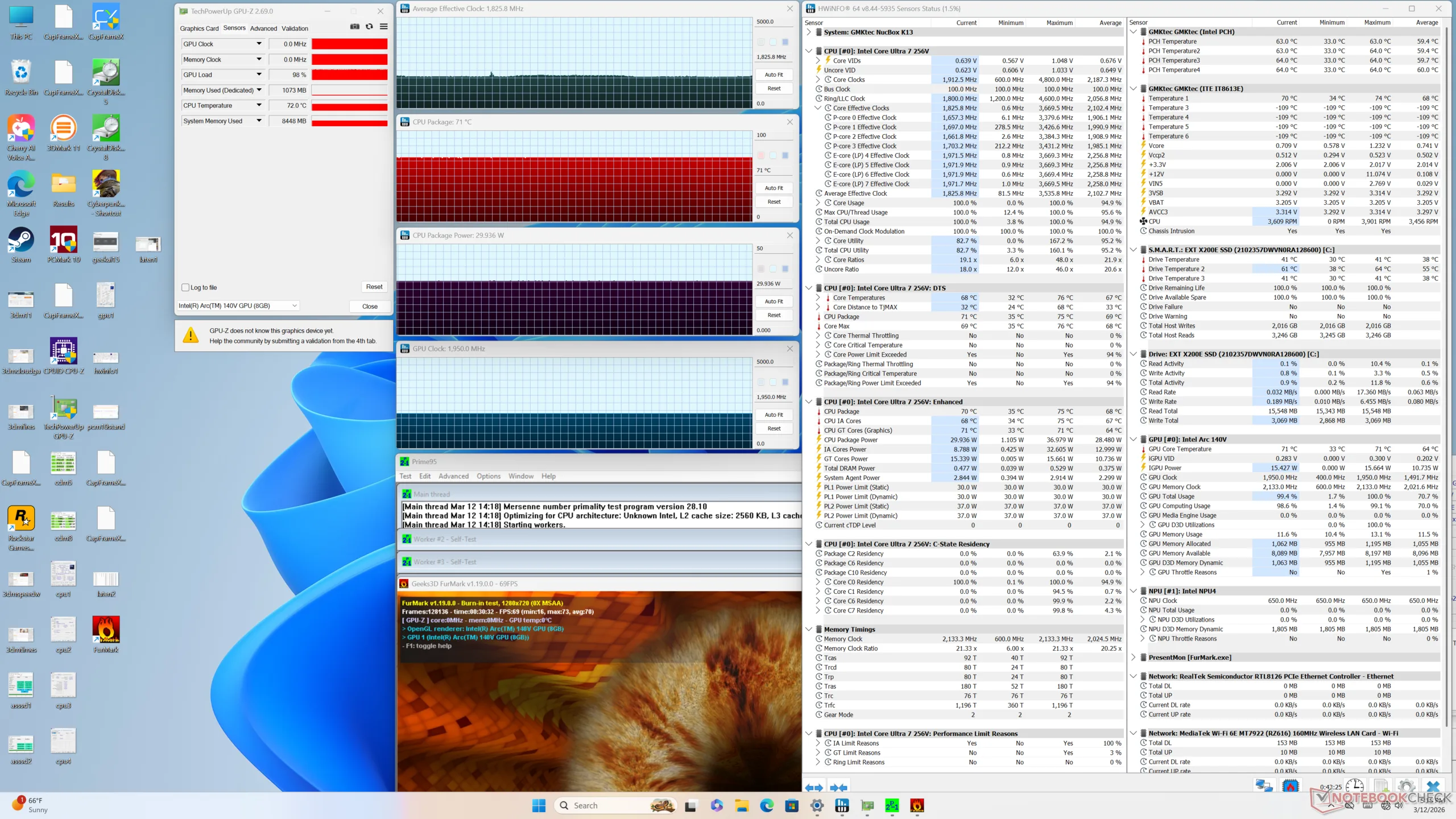Viewport: 1456px width, 819px height.
Task: Click Auto Fit in GPU Clock graph
Action: pyautogui.click(x=773, y=415)
